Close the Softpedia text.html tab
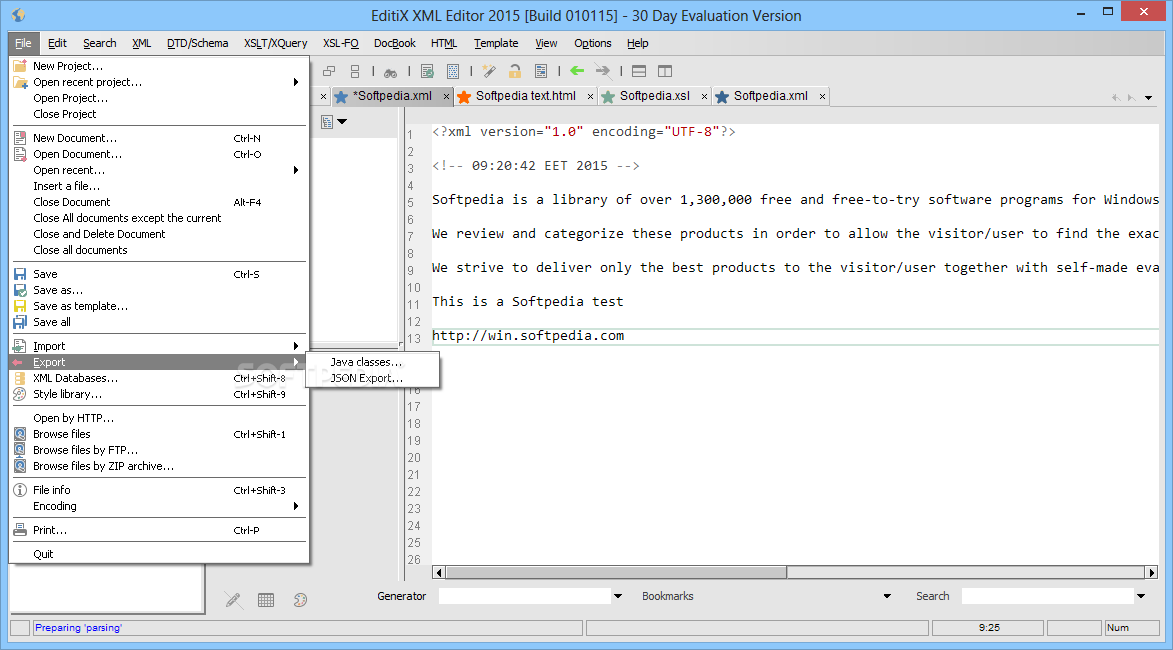 (x=590, y=96)
